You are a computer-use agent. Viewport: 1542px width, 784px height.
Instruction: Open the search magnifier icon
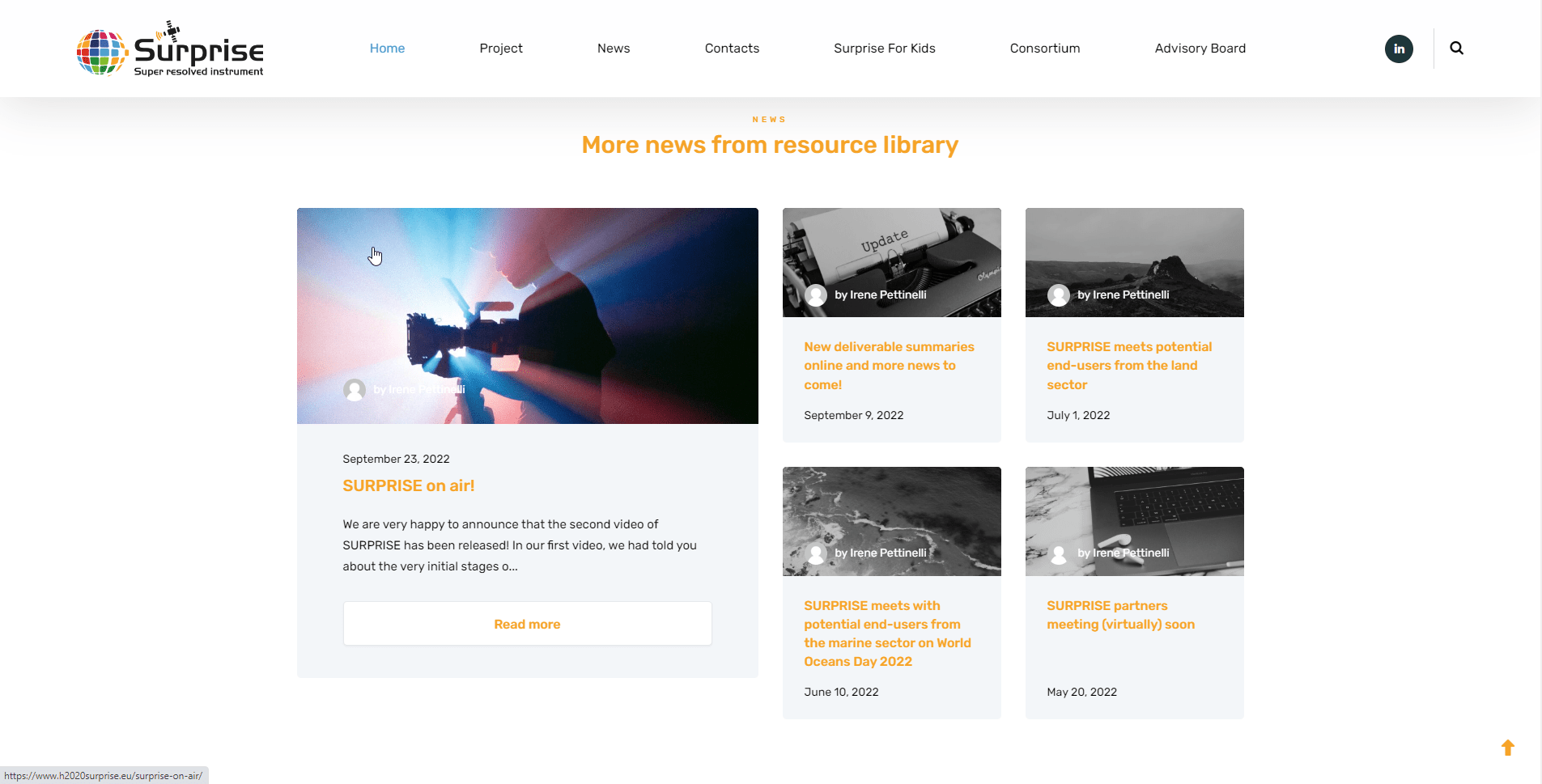1456,49
